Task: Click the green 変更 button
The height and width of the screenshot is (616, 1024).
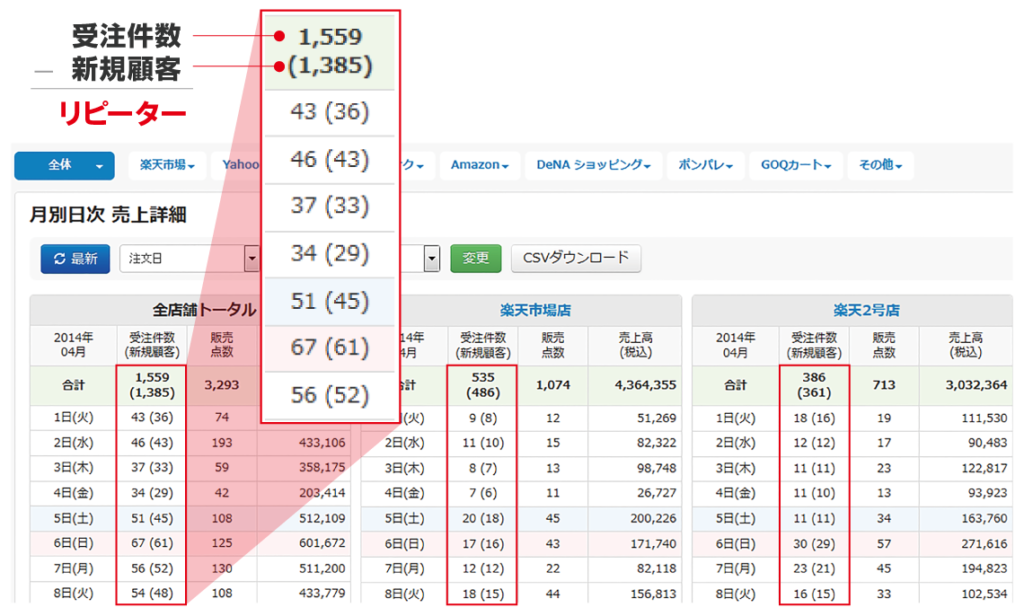Action: (475, 259)
